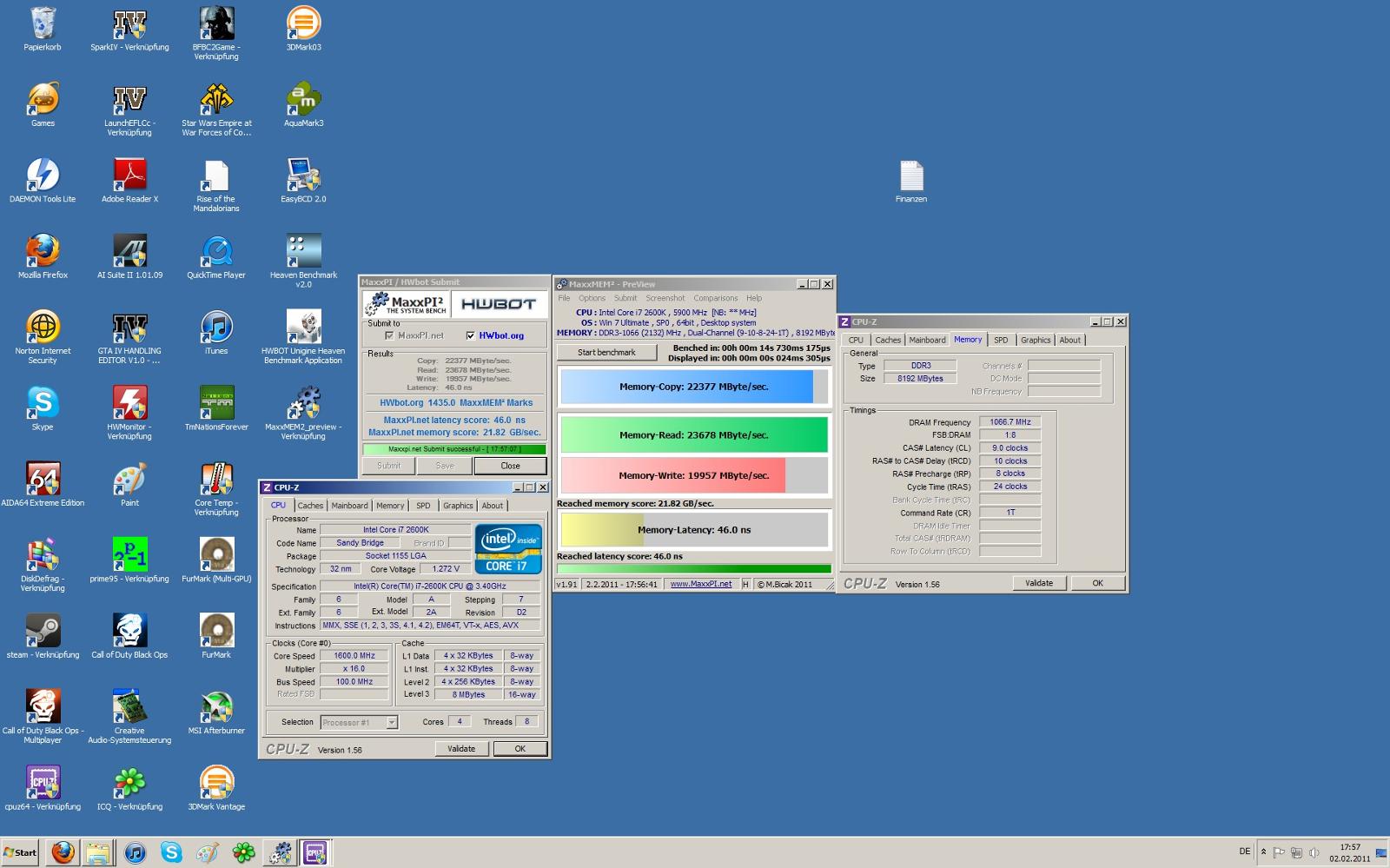Launch Core Temp desktop shortcut
1390x868 pixels.
[216, 488]
